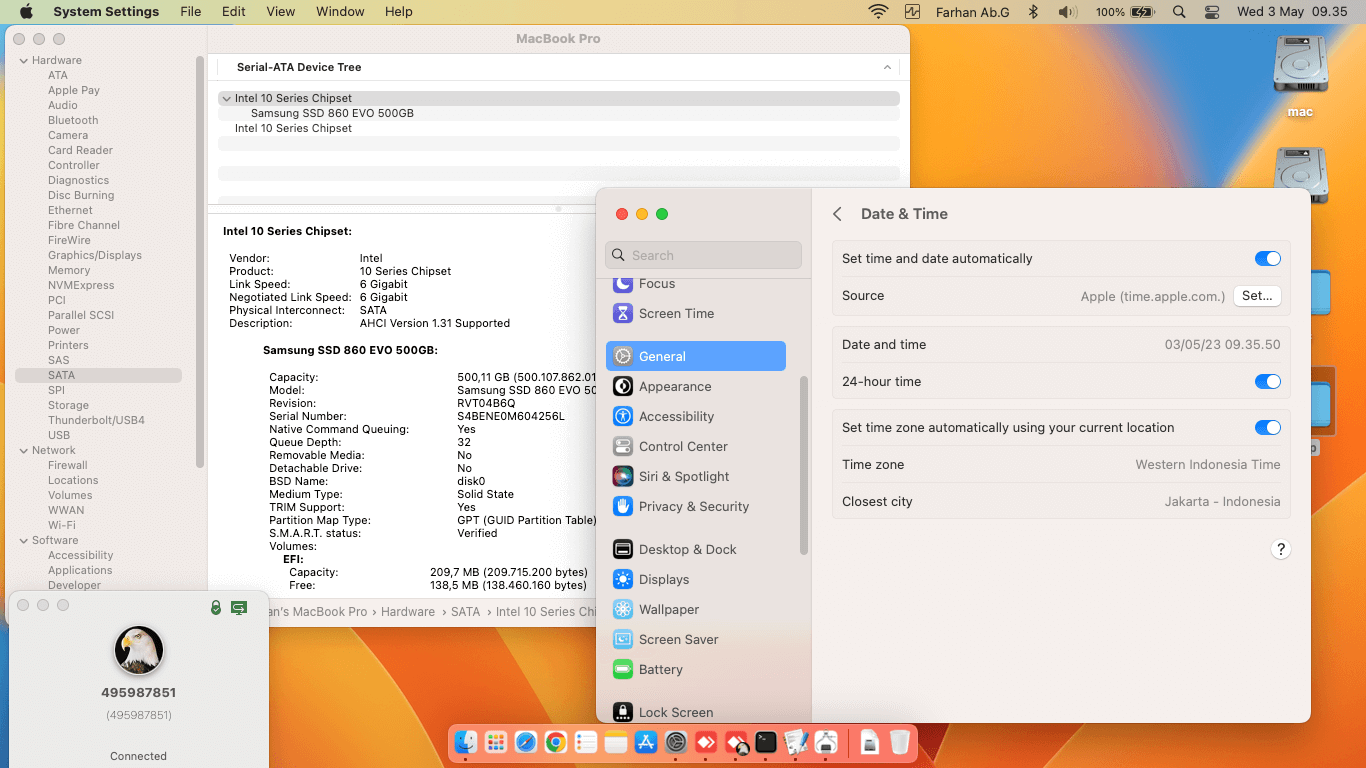This screenshot has width=1366, height=768.
Task: Open Lock Screen via its padlock icon
Action: pyautogui.click(x=622, y=712)
